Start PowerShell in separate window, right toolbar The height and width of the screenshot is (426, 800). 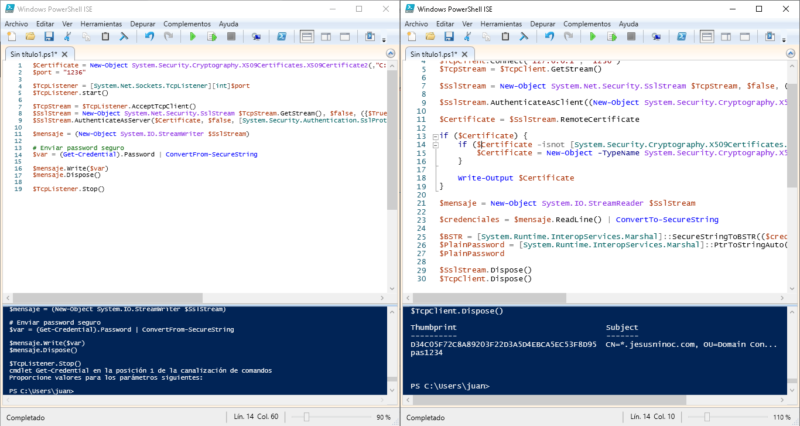681,37
